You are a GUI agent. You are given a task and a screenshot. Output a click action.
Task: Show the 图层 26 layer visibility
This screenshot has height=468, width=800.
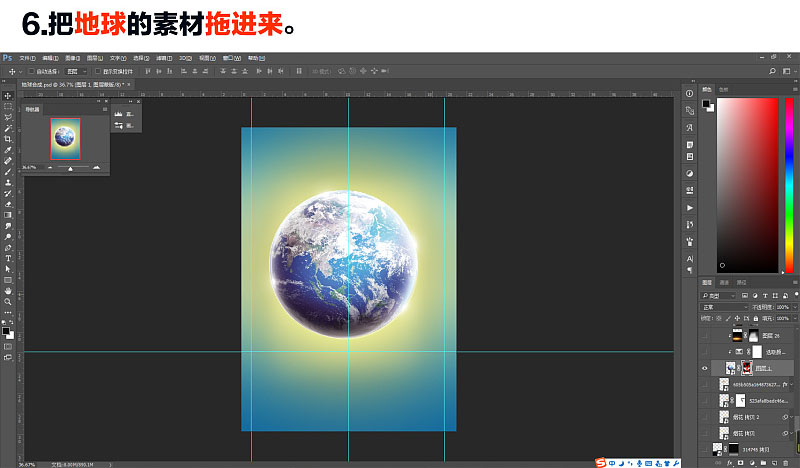click(x=705, y=335)
